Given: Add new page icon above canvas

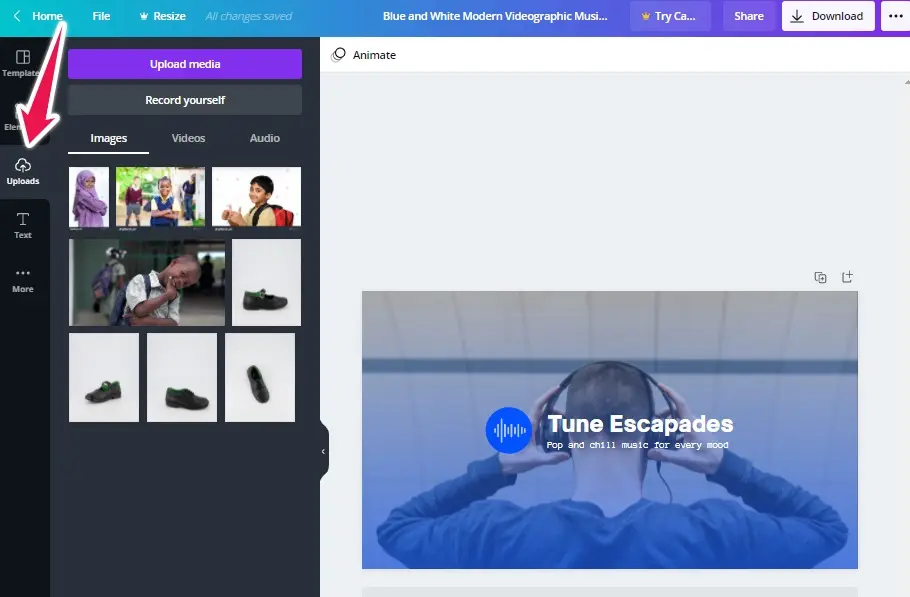Looking at the screenshot, I should point(847,277).
